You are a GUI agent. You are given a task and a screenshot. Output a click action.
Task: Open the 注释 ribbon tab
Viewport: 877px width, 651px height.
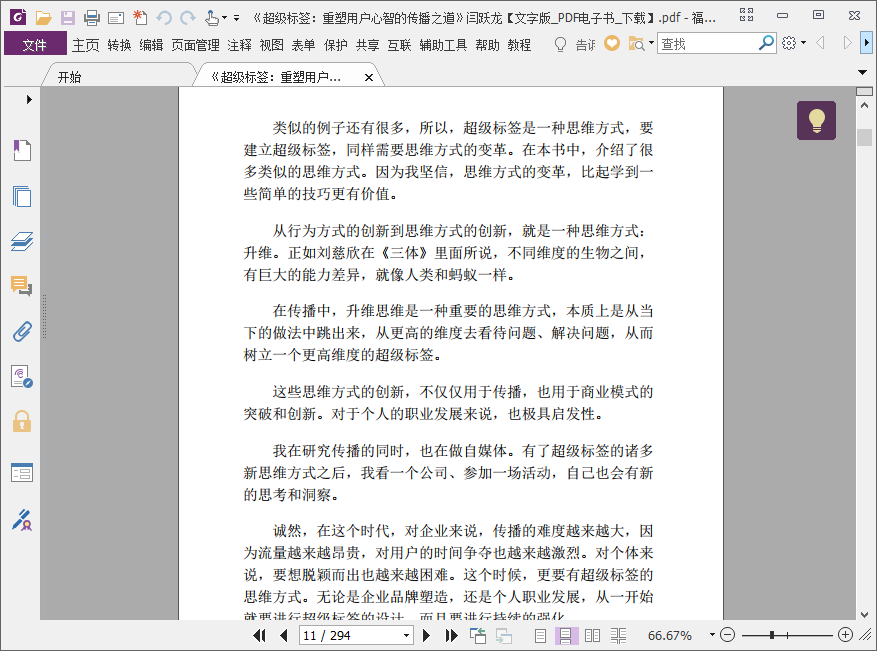239,45
